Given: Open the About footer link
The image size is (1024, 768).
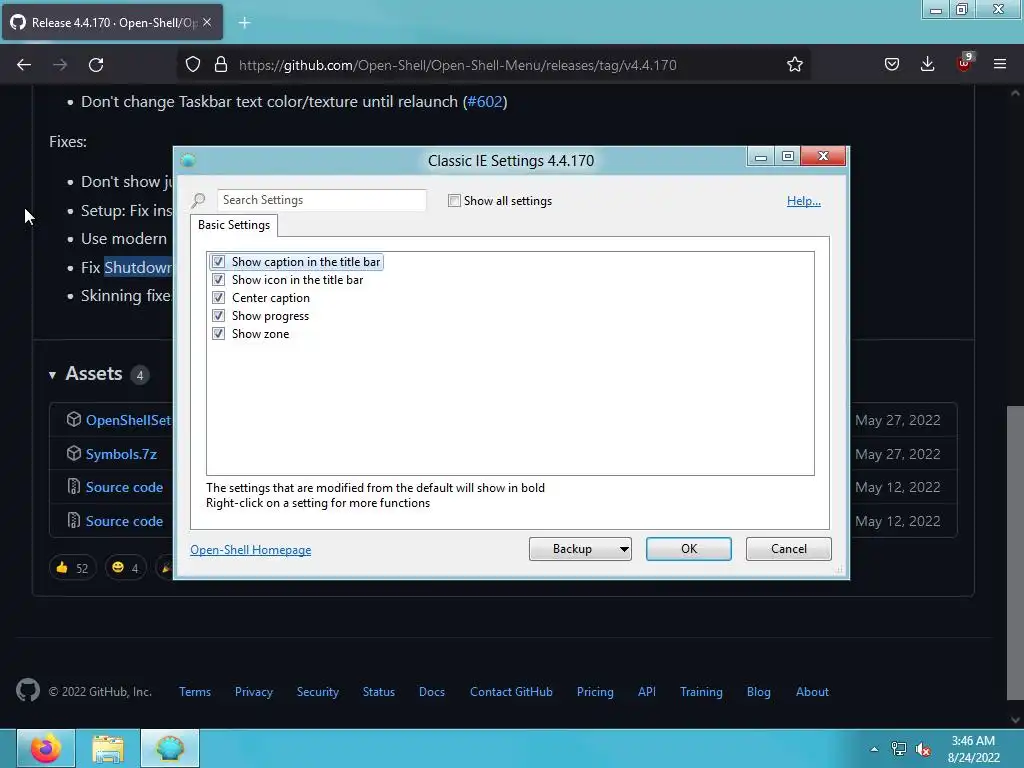Looking at the screenshot, I should click(x=812, y=692).
